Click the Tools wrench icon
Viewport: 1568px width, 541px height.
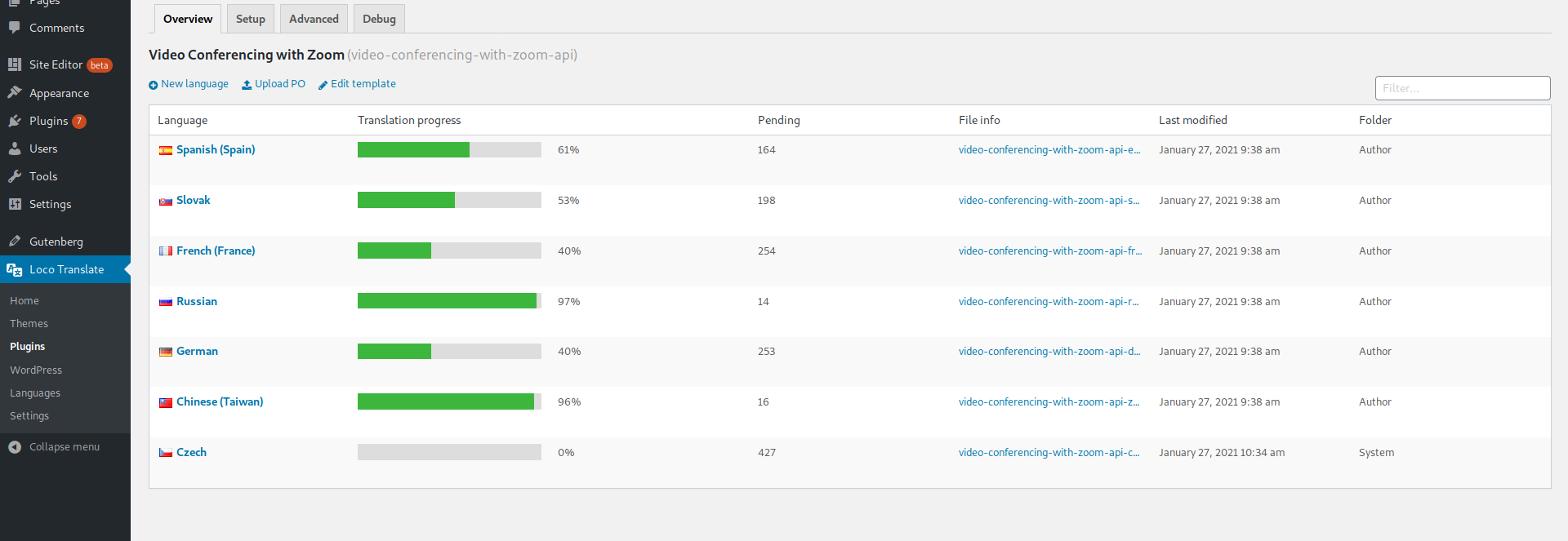[15, 176]
